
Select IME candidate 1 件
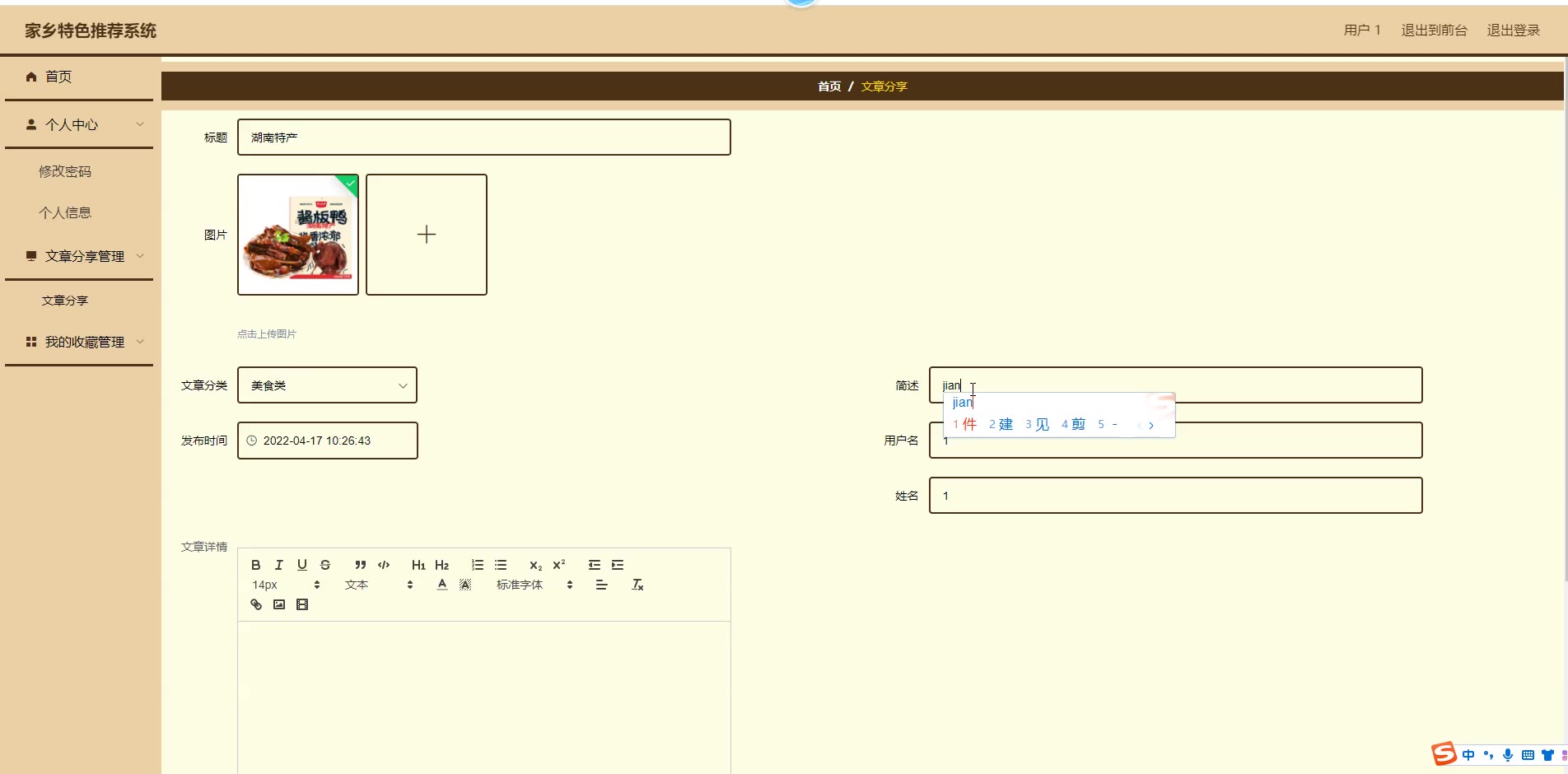coord(964,425)
